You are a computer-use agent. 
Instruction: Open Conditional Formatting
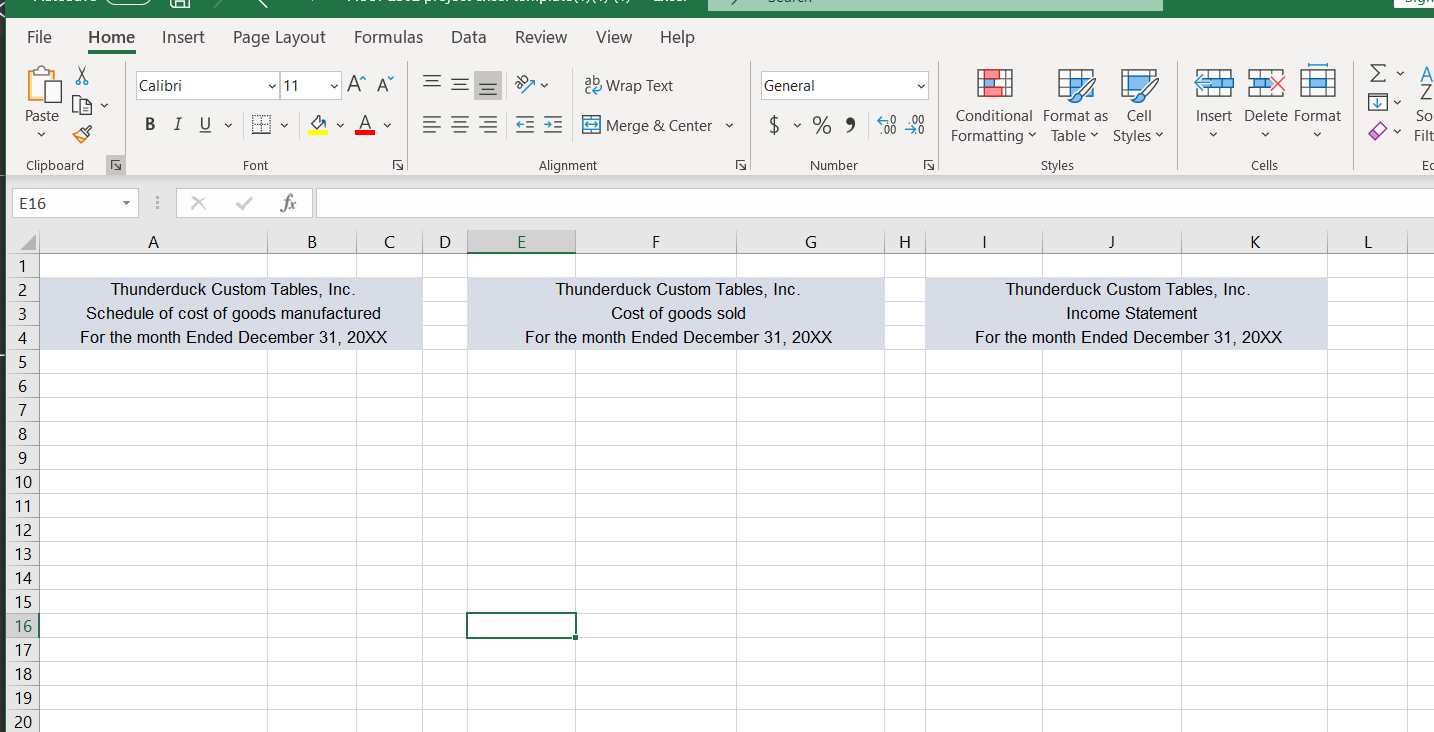coord(994,107)
